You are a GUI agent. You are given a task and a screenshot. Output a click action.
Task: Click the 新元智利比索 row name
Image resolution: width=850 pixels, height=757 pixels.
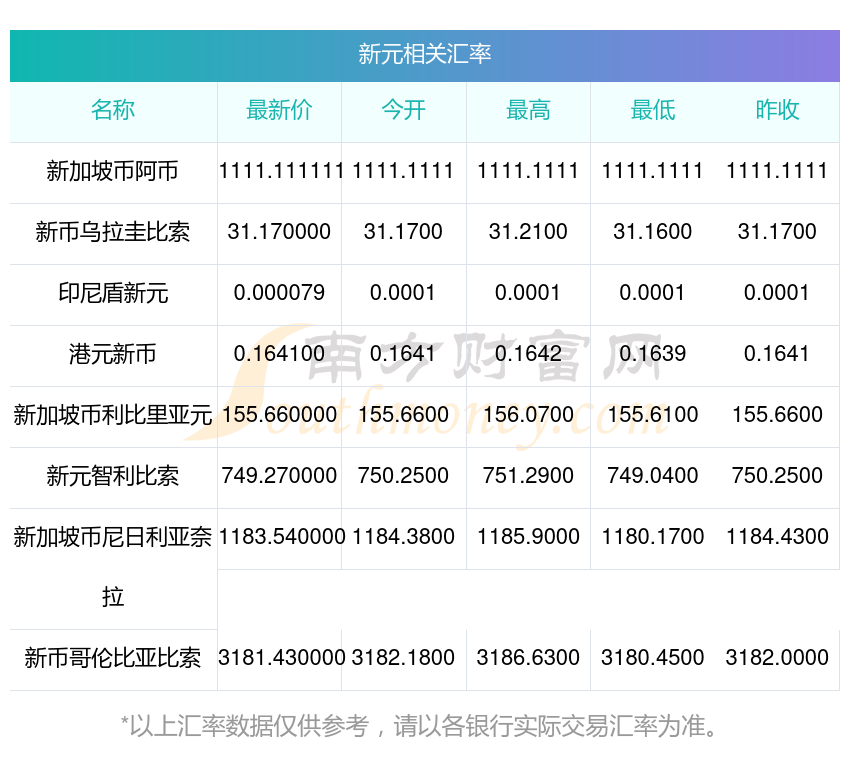tap(113, 476)
